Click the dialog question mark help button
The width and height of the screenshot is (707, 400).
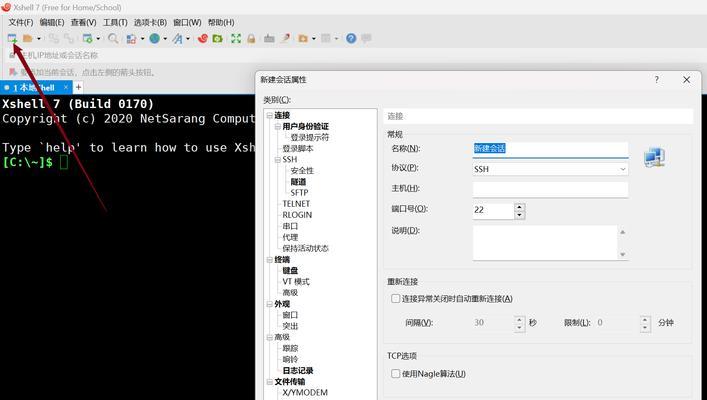pos(656,79)
